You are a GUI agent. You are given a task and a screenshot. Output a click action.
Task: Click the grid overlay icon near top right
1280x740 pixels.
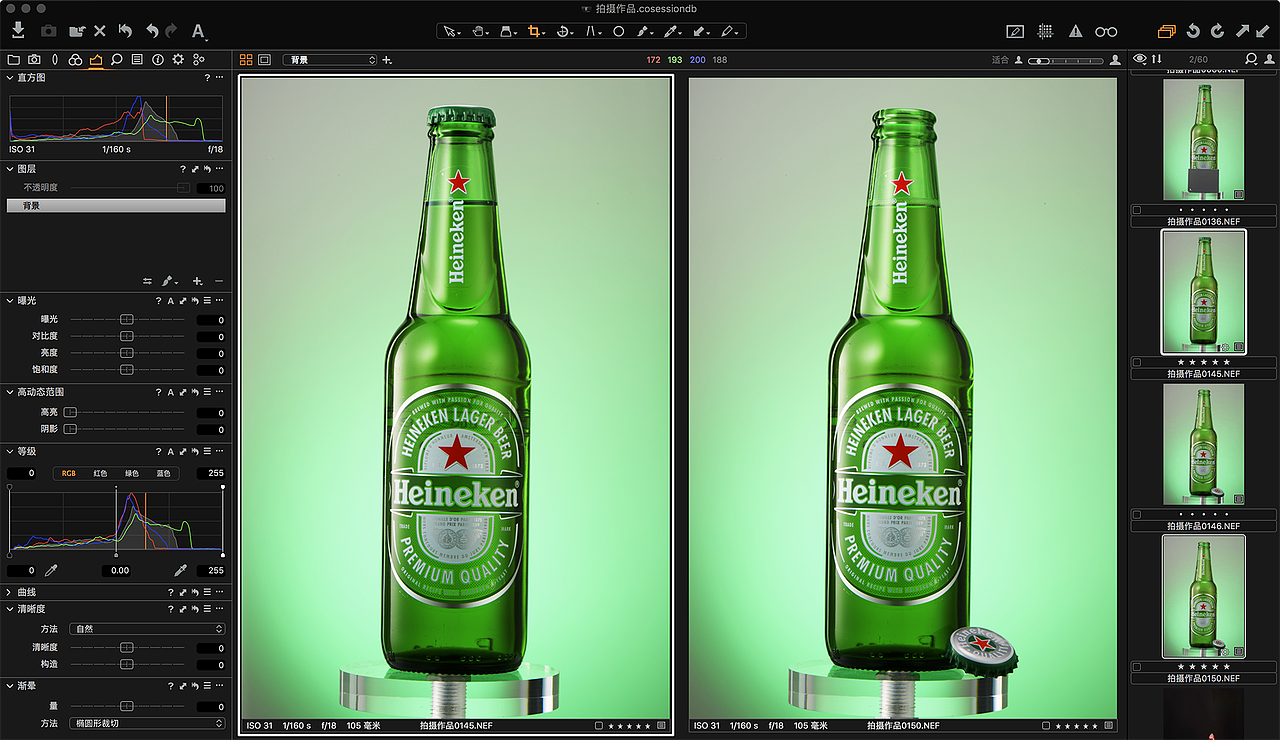pyautogui.click(x=1045, y=31)
